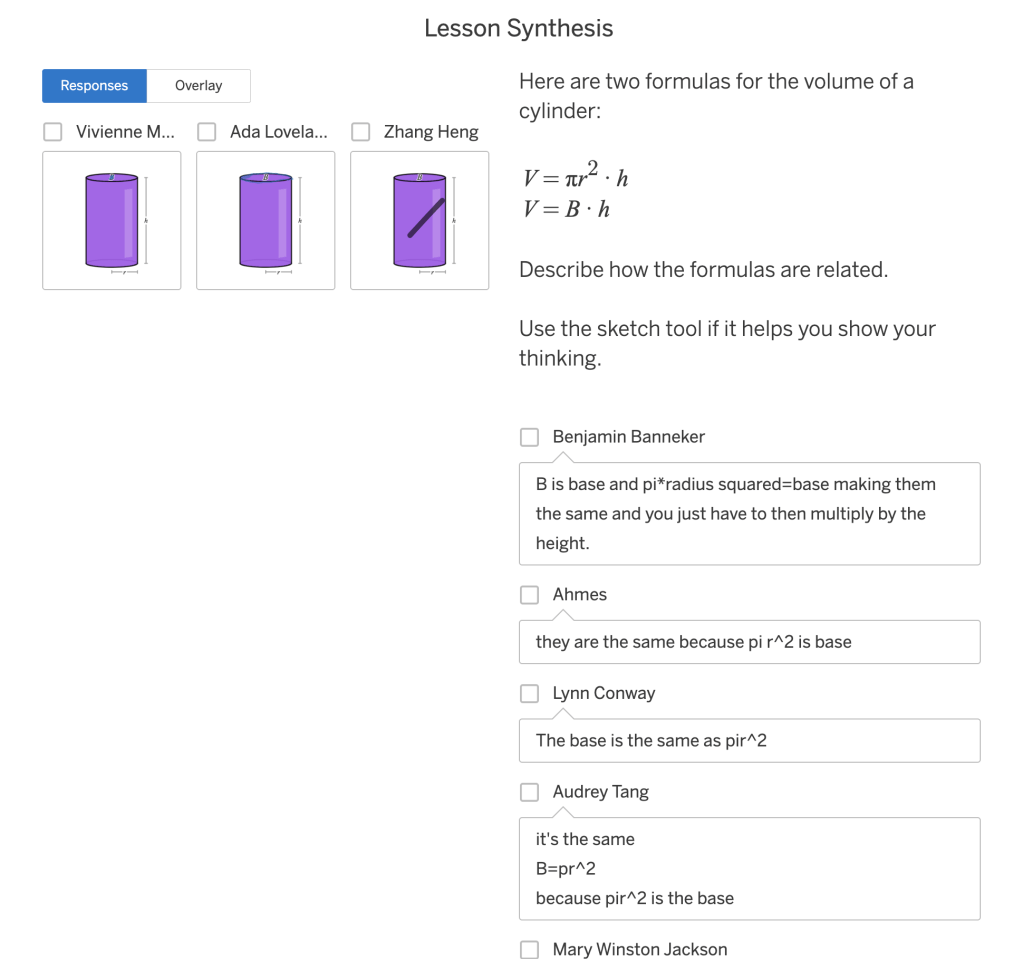Check the checkbox for Zhang Heng
The image size is (1023, 959).
point(360,131)
